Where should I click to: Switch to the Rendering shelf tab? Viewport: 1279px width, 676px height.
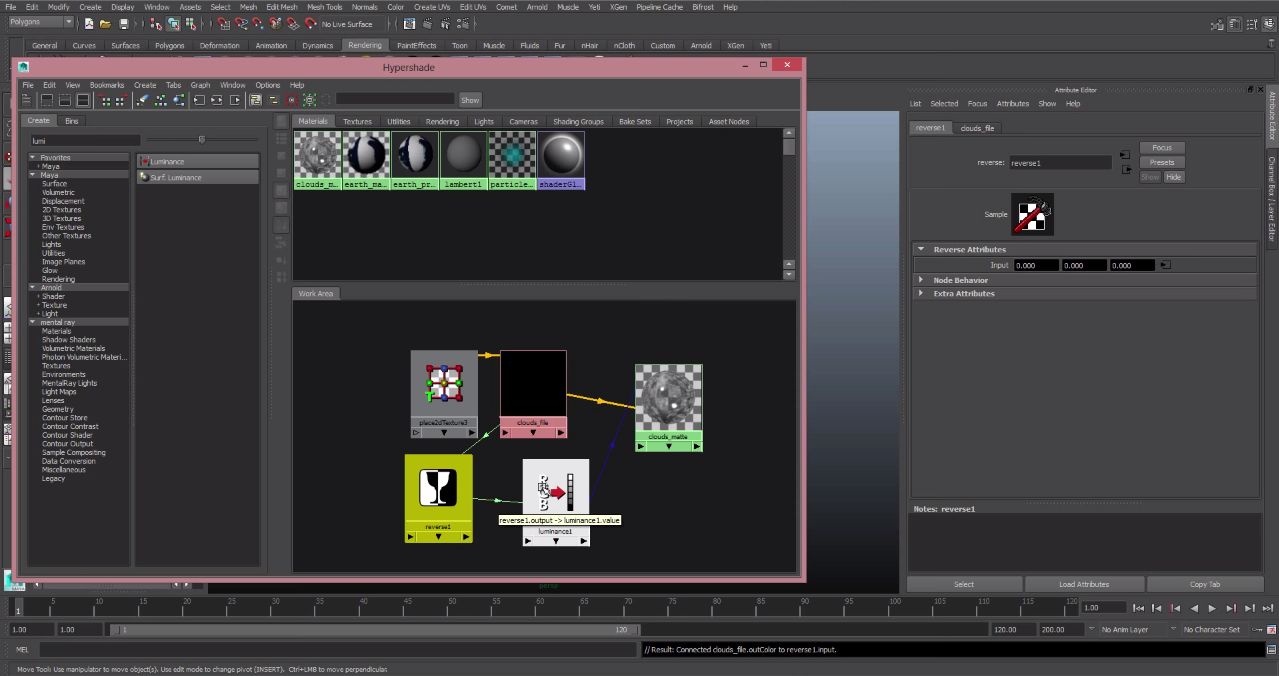pos(365,45)
